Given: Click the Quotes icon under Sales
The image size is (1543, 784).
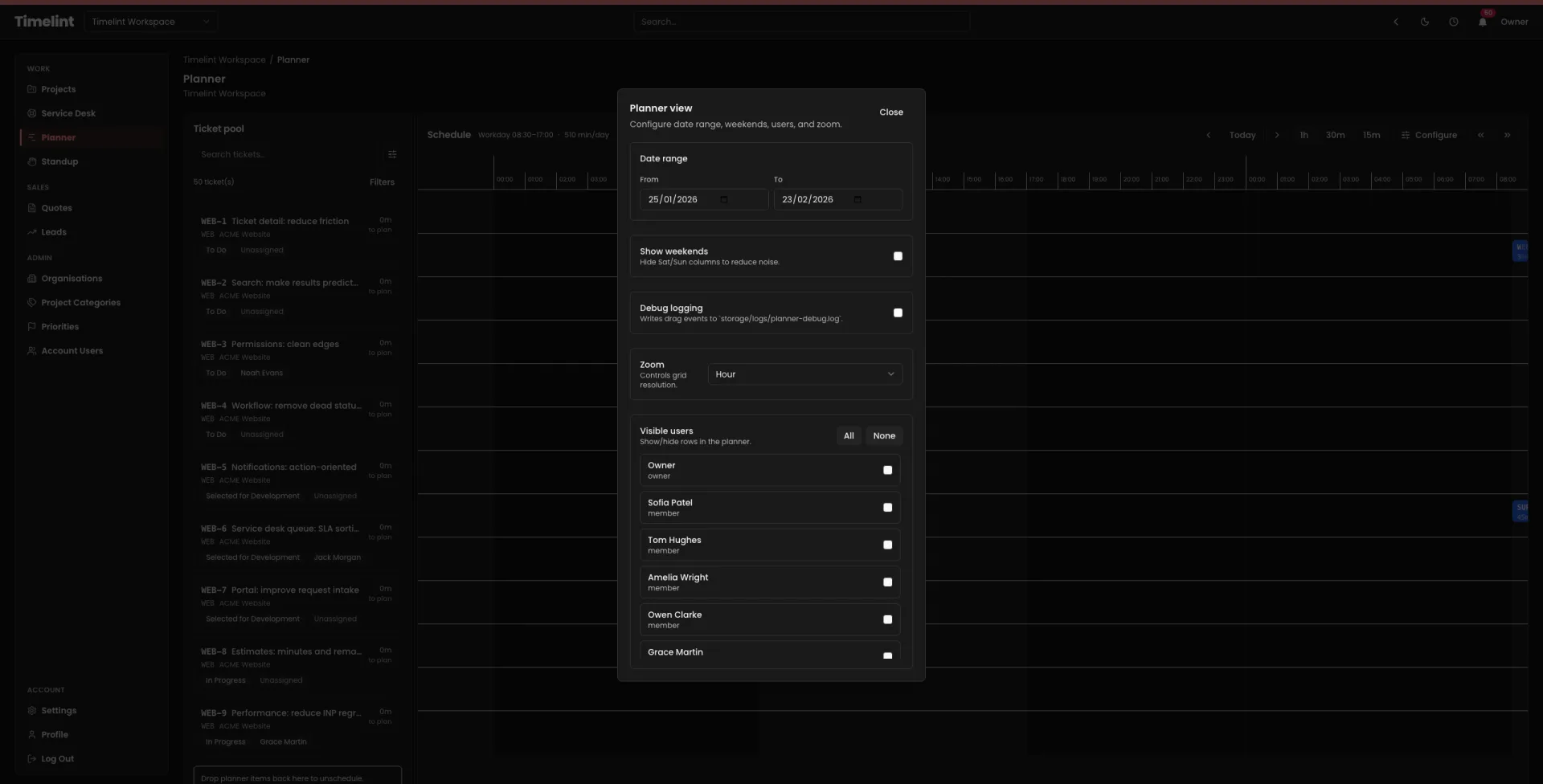Looking at the screenshot, I should (x=31, y=208).
